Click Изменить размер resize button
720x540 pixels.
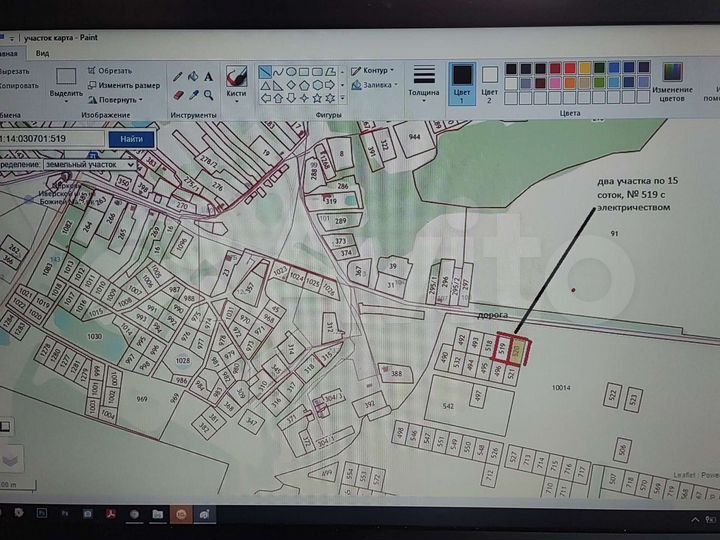coord(124,85)
